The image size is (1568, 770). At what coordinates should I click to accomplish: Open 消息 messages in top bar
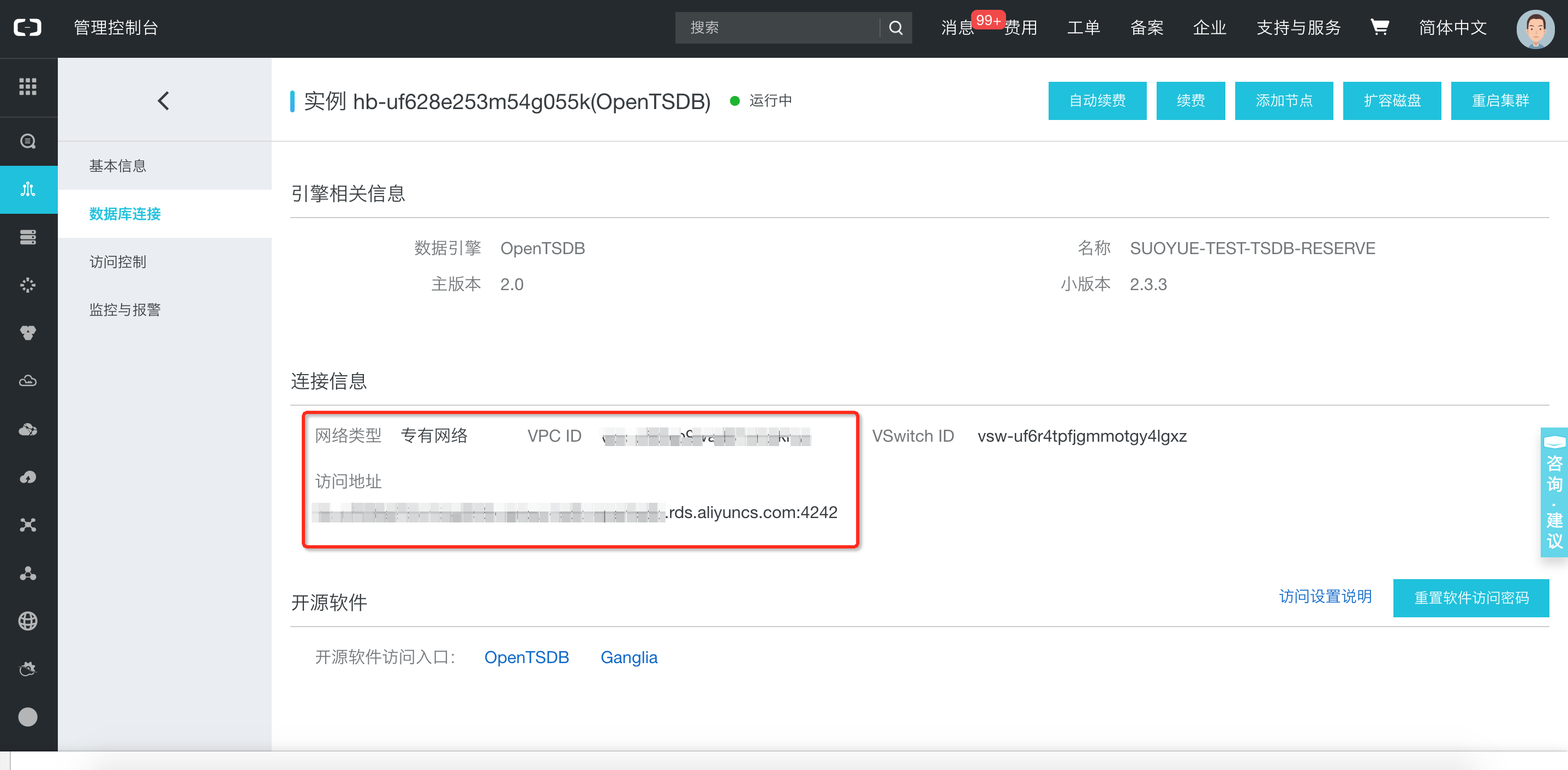coord(957,27)
